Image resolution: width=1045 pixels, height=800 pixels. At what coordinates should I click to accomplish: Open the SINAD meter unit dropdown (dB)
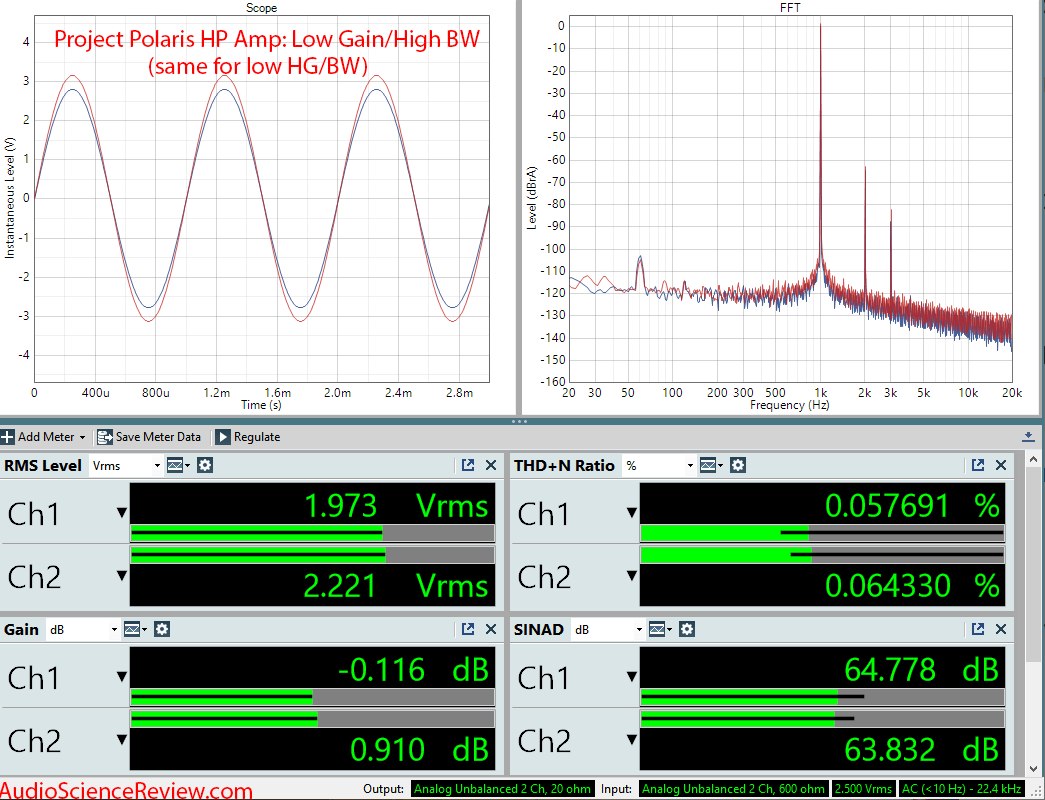(608, 629)
